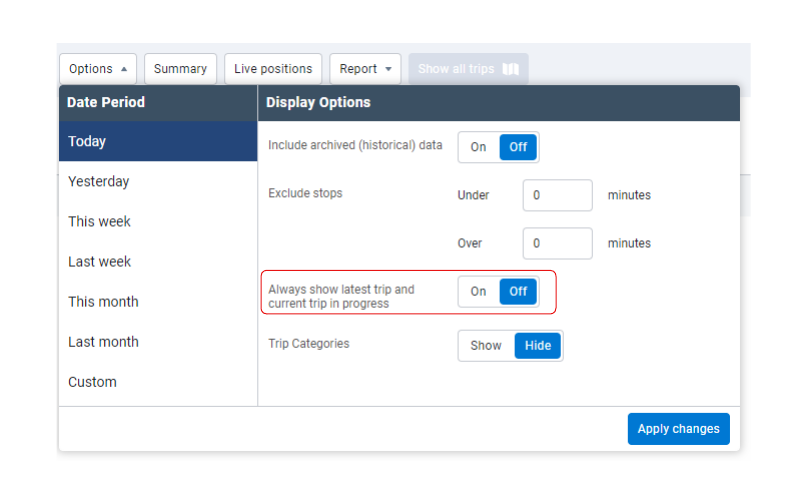Screen dimensions: 807x503
Task: Click Apply changes button
Action: click(678, 428)
